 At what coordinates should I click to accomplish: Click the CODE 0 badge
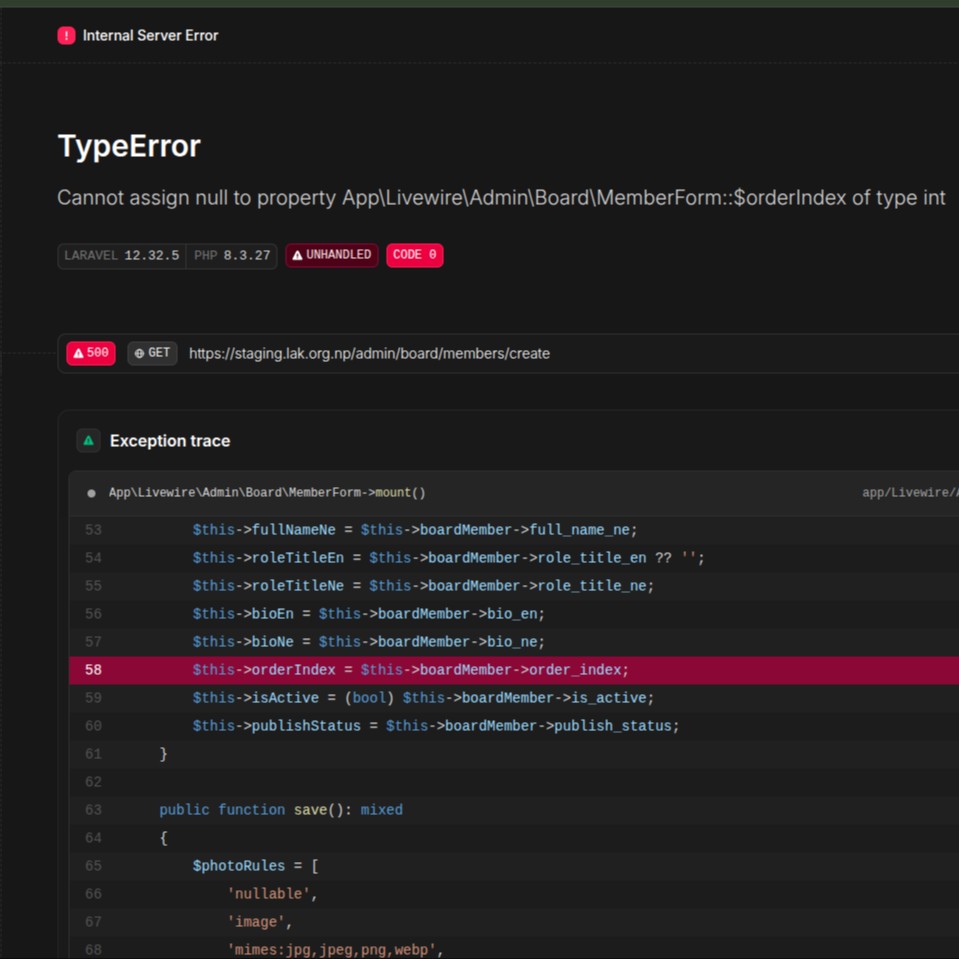414,256
